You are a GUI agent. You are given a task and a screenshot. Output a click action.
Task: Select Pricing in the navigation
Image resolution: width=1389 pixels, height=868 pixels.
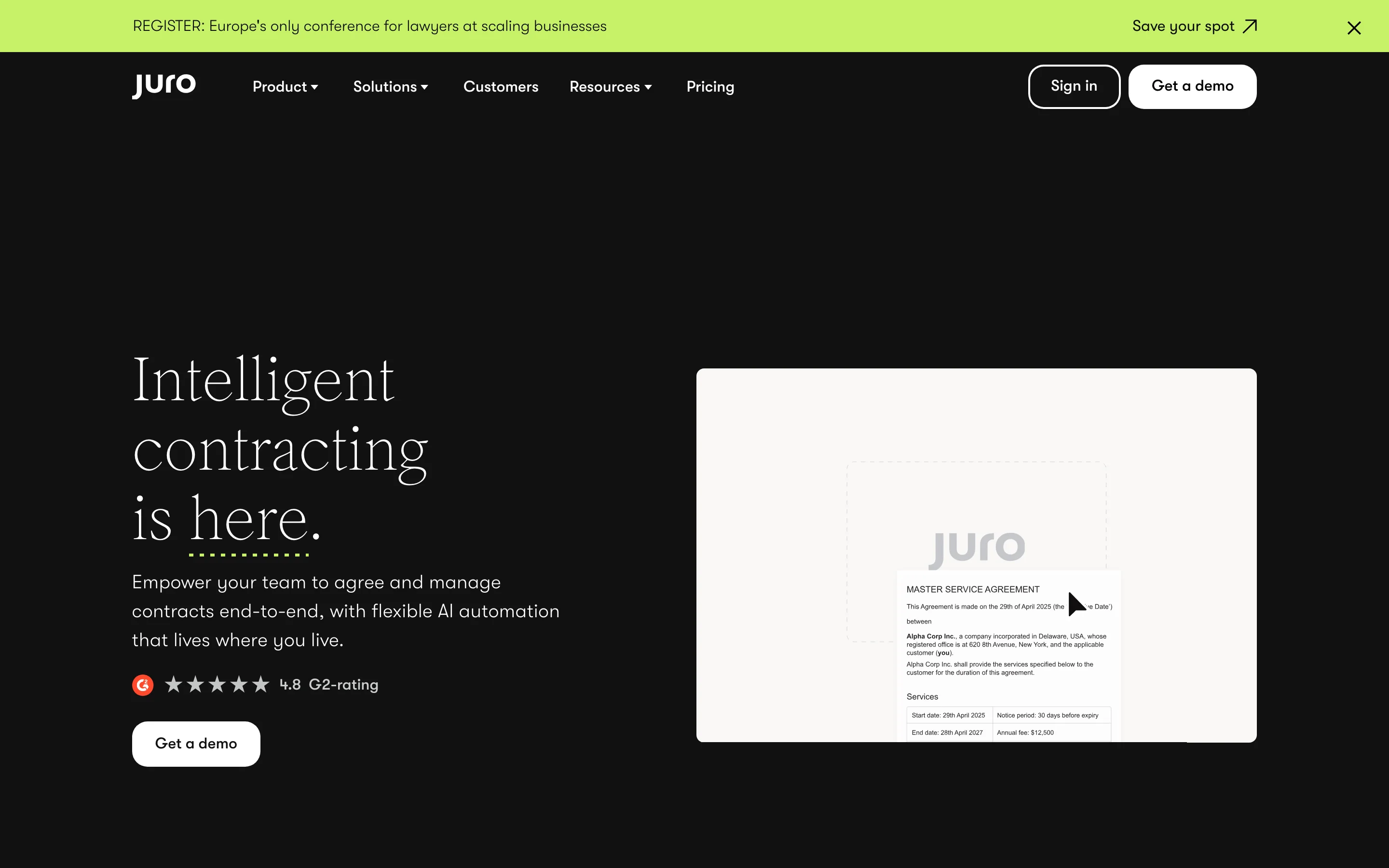click(x=710, y=87)
